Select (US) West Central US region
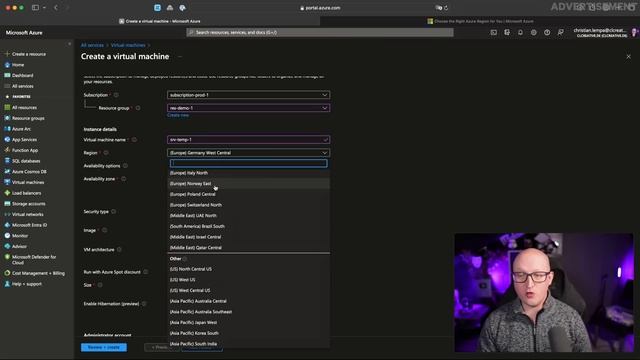640x360 pixels. pos(249,290)
